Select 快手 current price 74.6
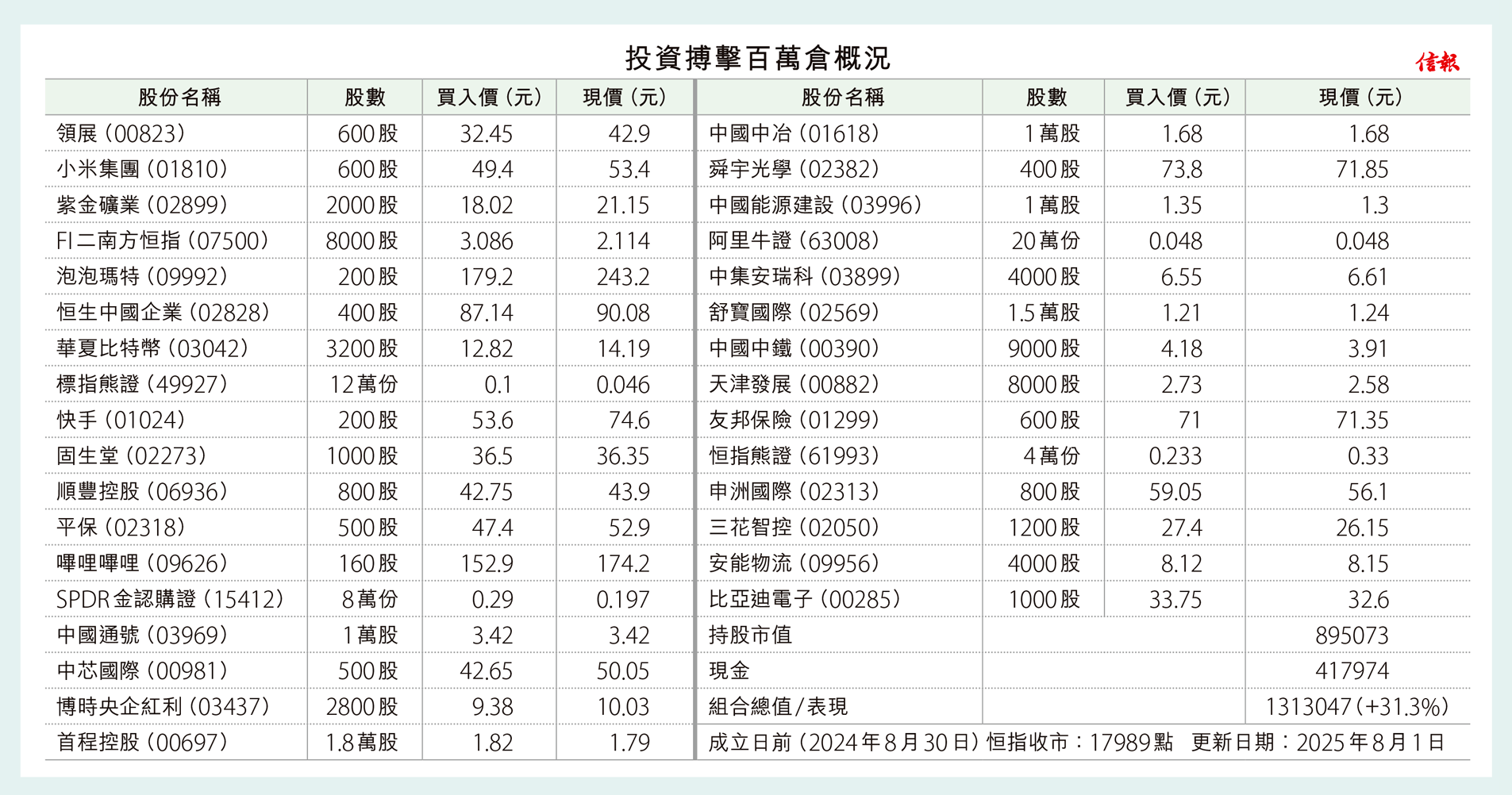This screenshot has height=795, width=1512. pyautogui.click(x=629, y=420)
